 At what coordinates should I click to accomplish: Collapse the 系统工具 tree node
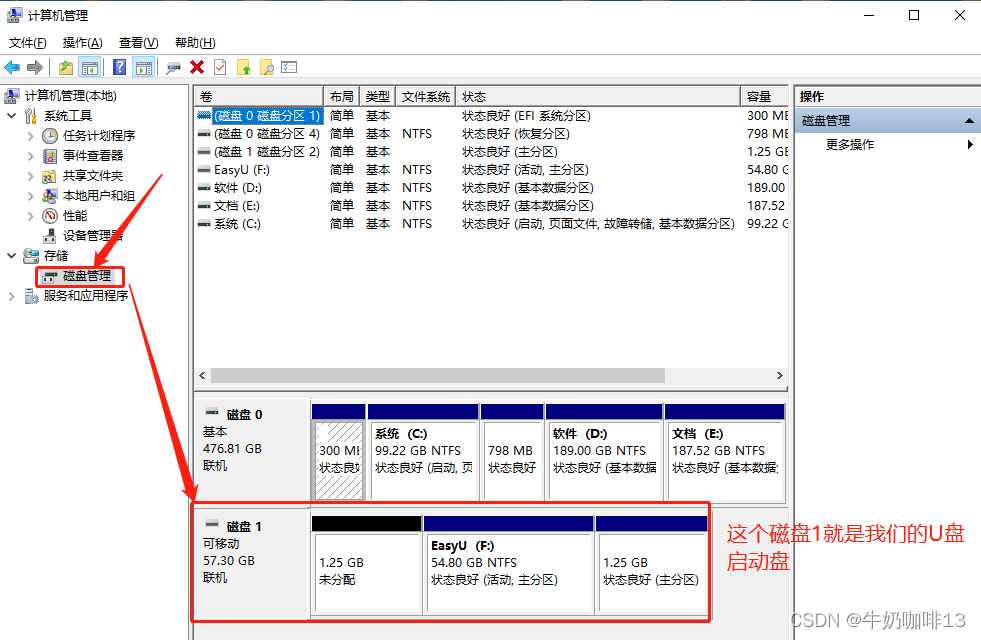click(x=12, y=116)
